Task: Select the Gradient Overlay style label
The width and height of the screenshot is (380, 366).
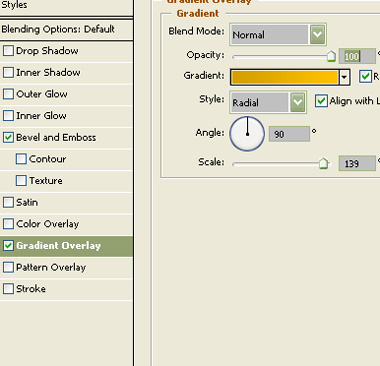Action: point(58,246)
